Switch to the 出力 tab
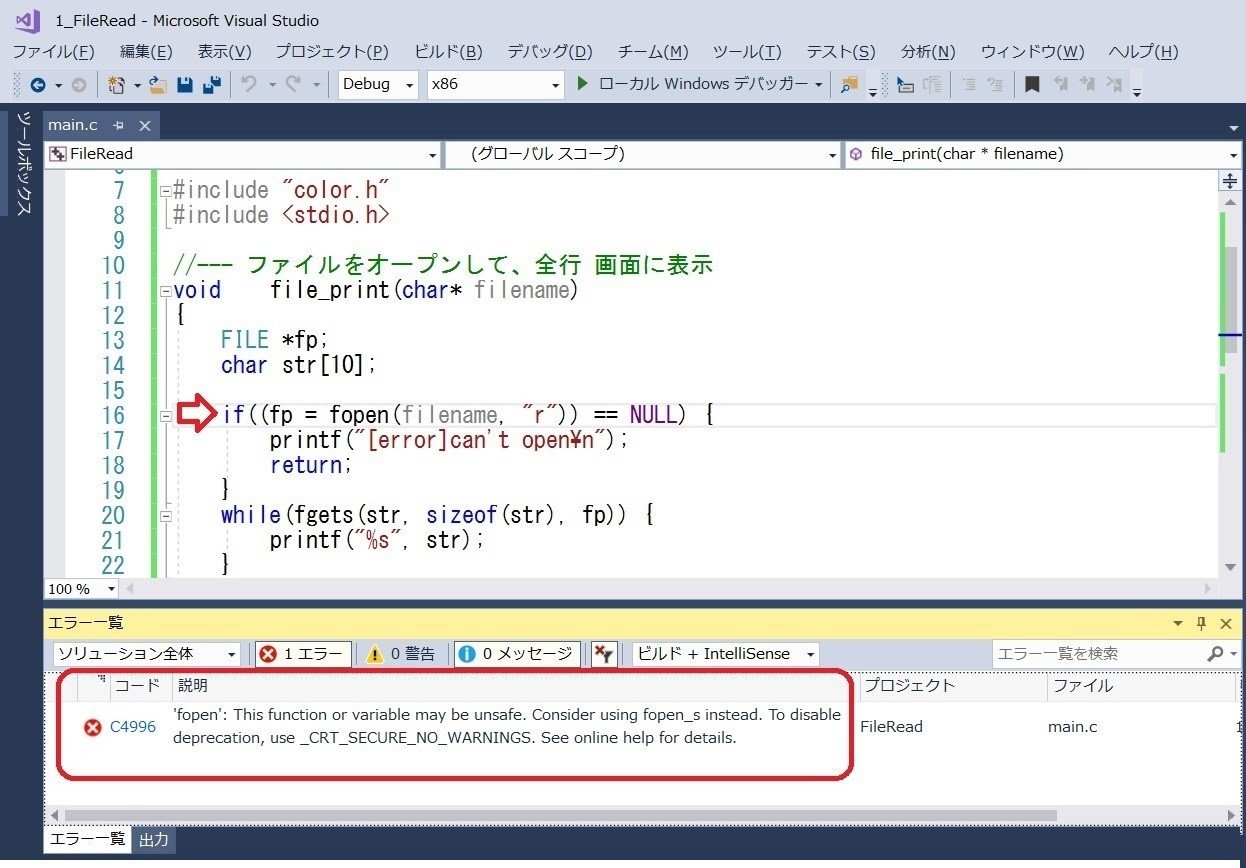Viewport: 1246px width, 868px height. pos(153,839)
